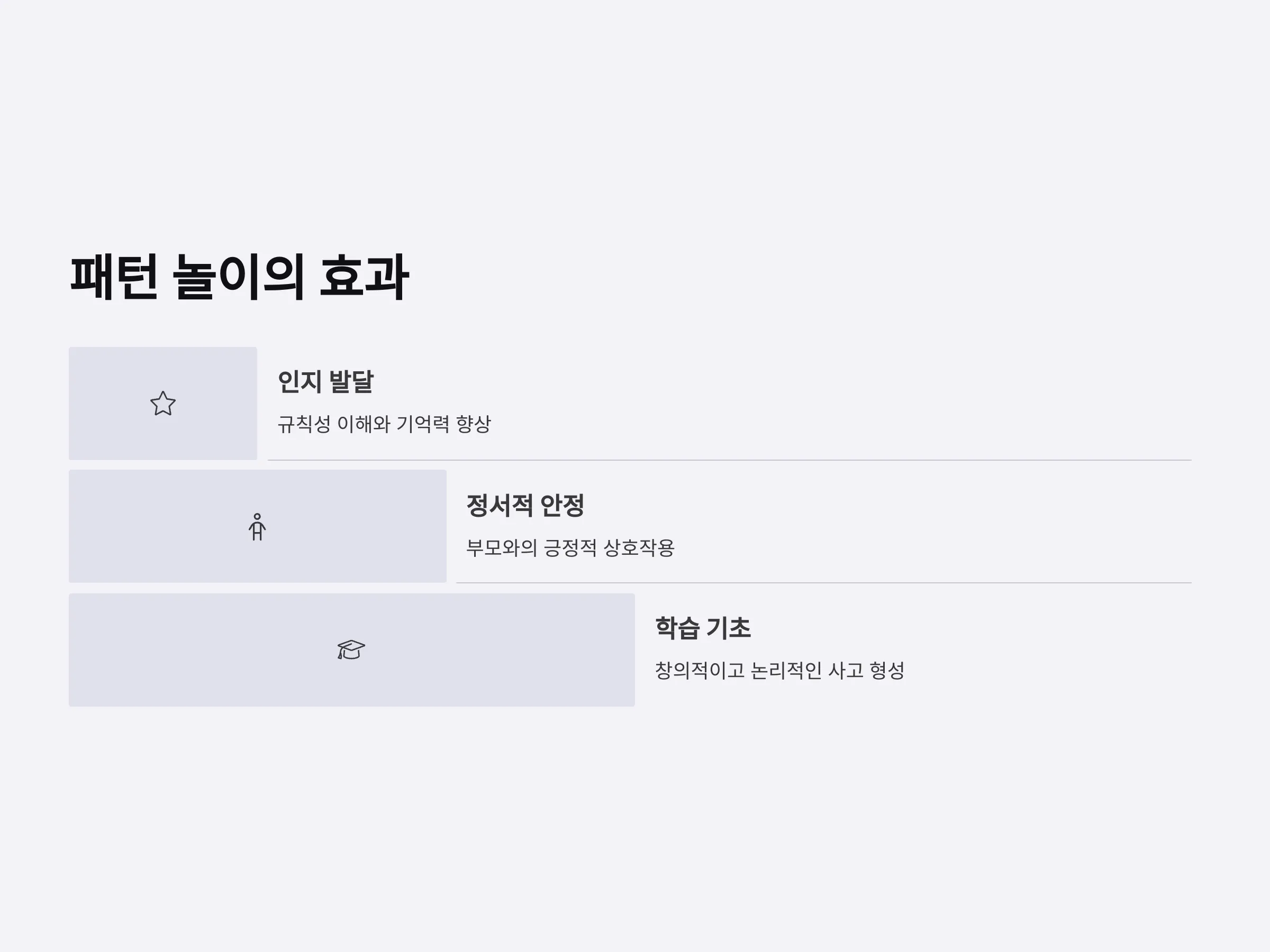This screenshot has width=1270, height=952.
Task: Click the text 규칙성 이해와 기억력 향상
Action: (384, 425)
